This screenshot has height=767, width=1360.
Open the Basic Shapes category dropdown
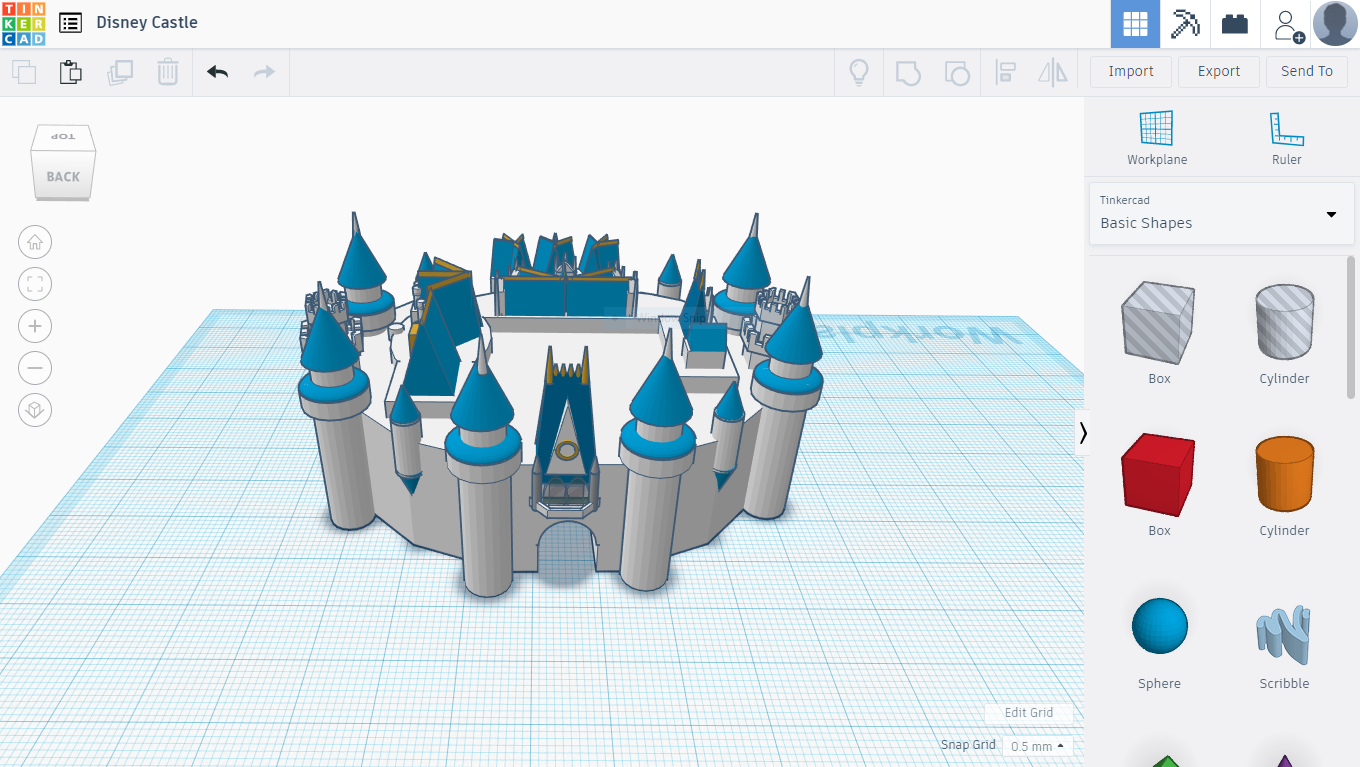(x=1221, y=213)
